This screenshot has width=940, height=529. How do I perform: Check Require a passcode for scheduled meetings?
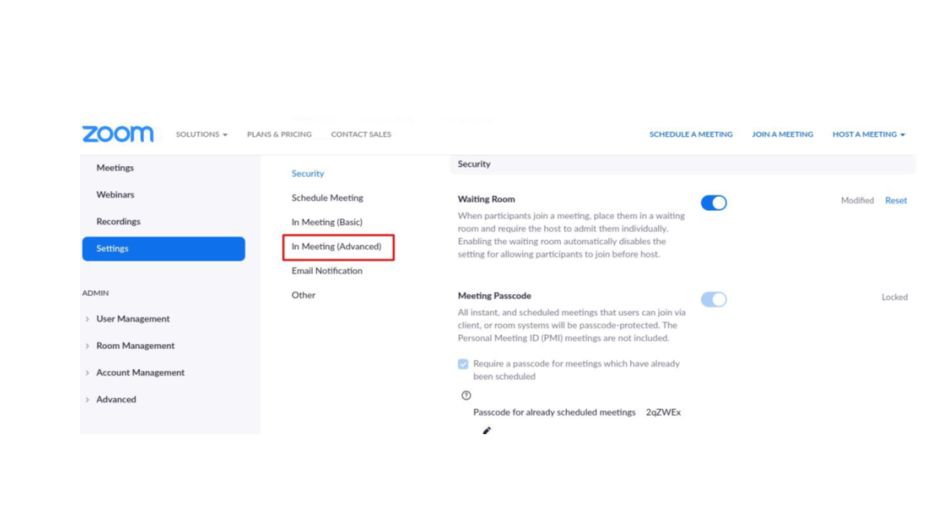coord(463,364)
